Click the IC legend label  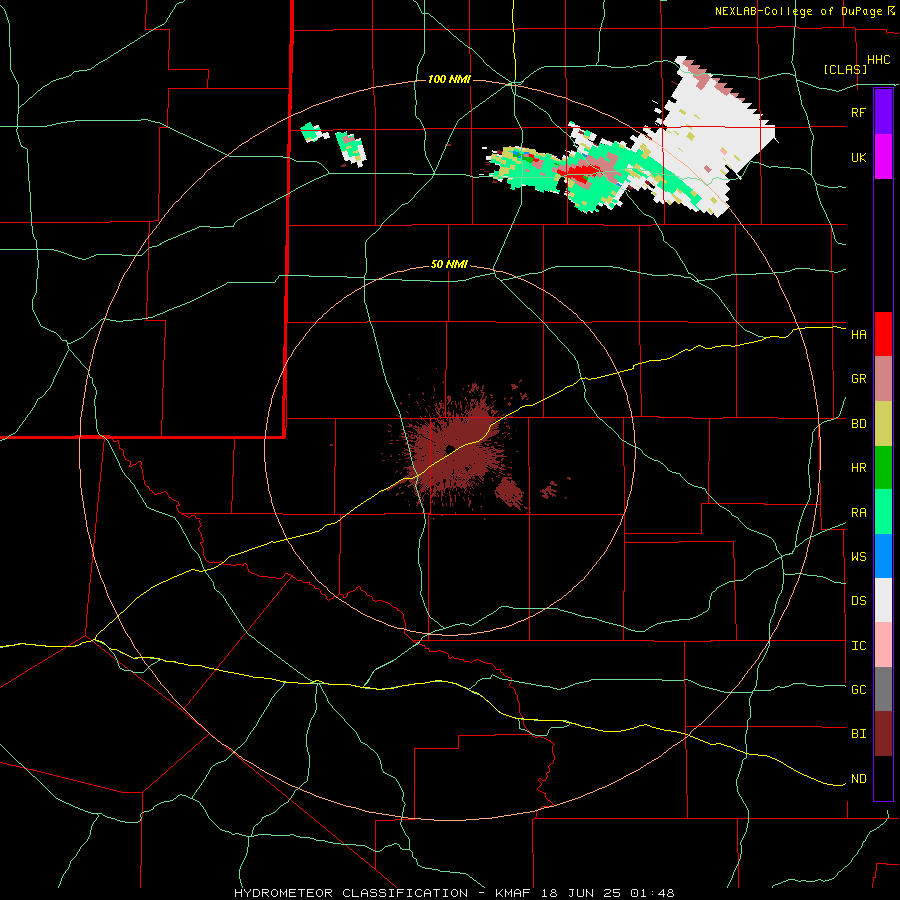tap(858, 645)
